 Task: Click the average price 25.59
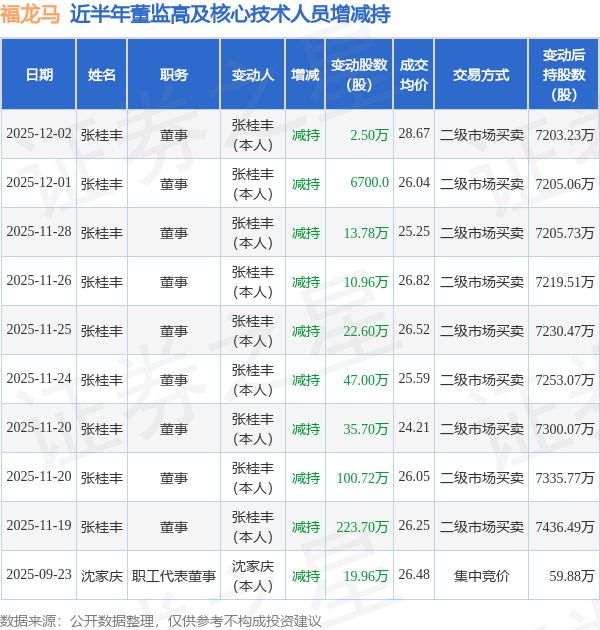click(x=414, y=379)
